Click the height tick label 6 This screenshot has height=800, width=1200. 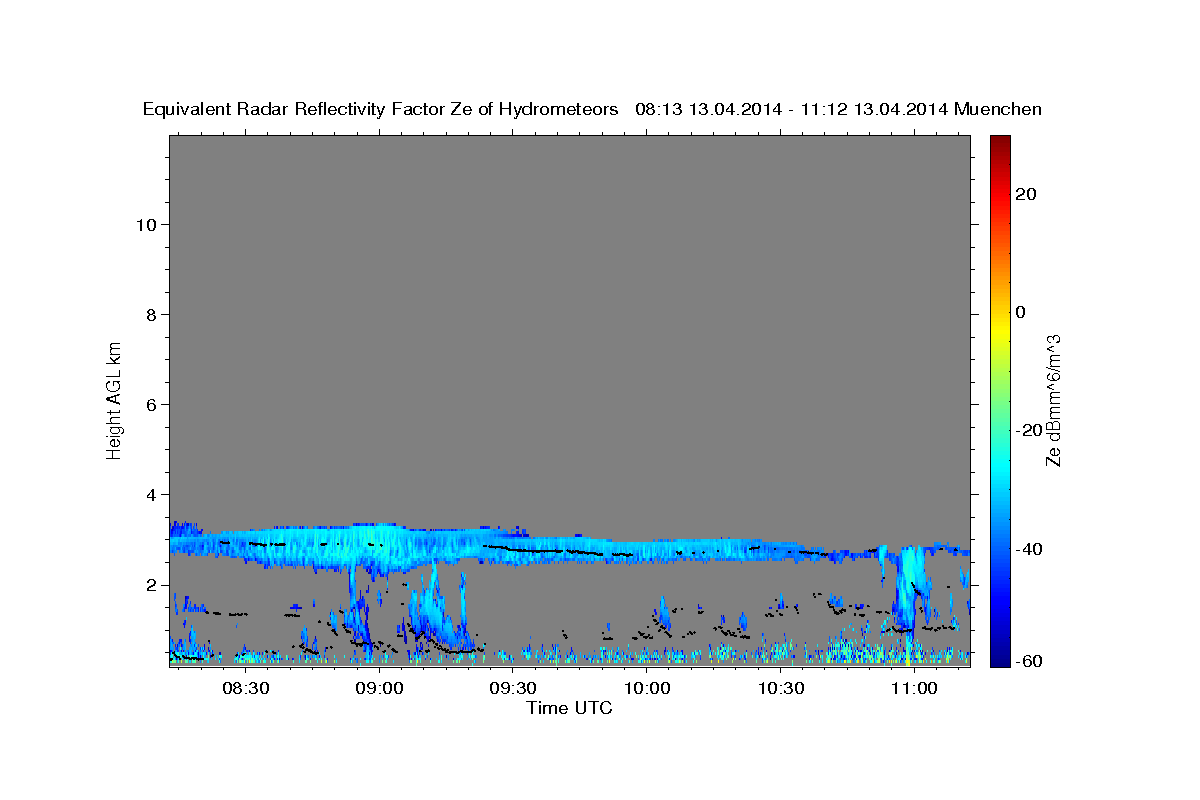[x=150, y=404]
